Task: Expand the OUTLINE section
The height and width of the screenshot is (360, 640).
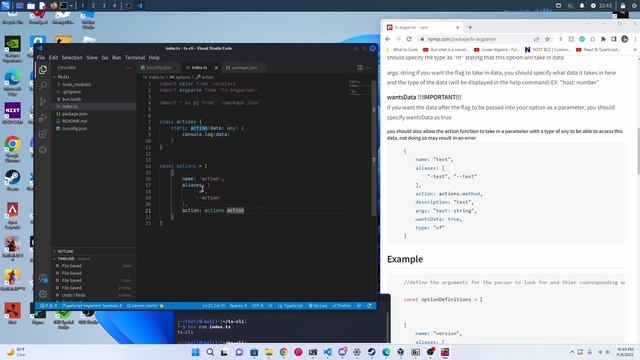Action: [65, 251]
